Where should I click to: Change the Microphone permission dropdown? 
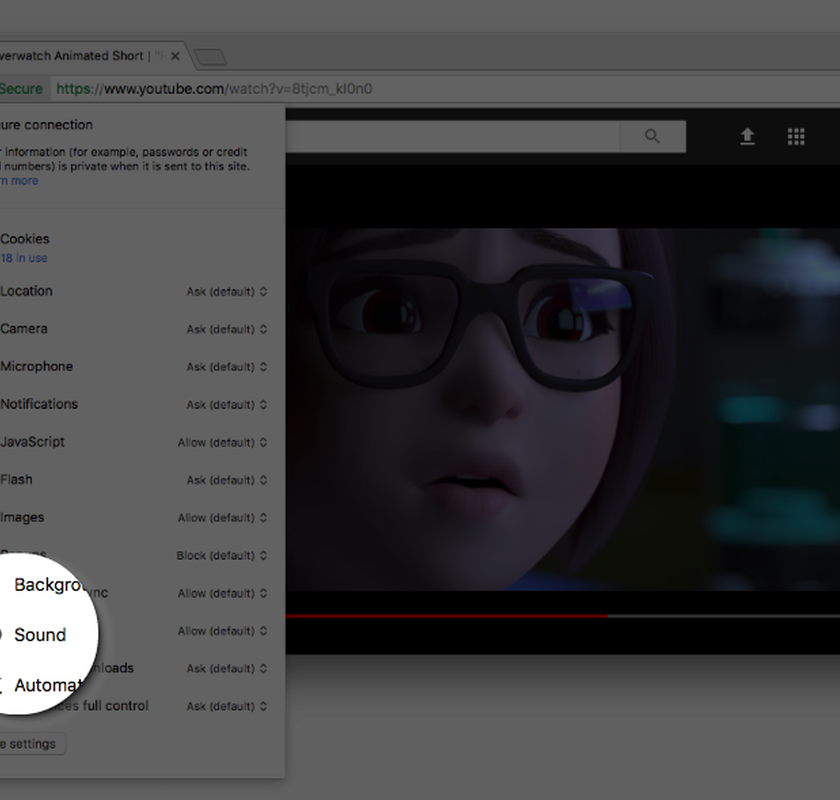(227, 367)
